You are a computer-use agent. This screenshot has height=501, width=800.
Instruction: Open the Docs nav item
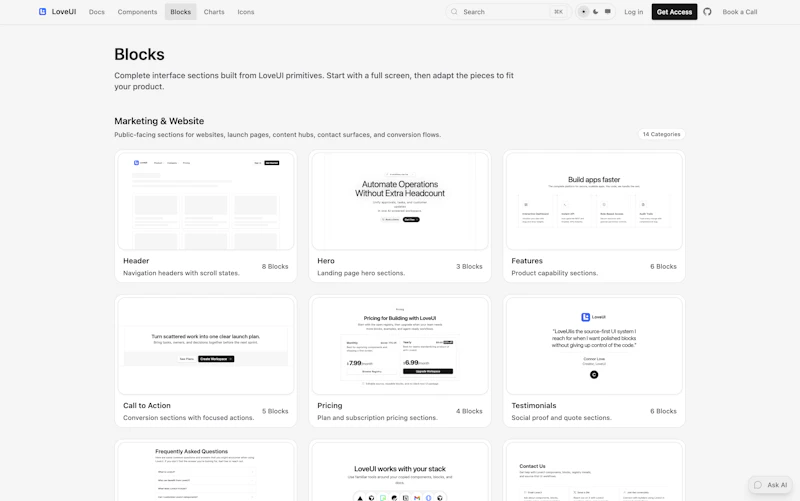[x=96, y=12]
